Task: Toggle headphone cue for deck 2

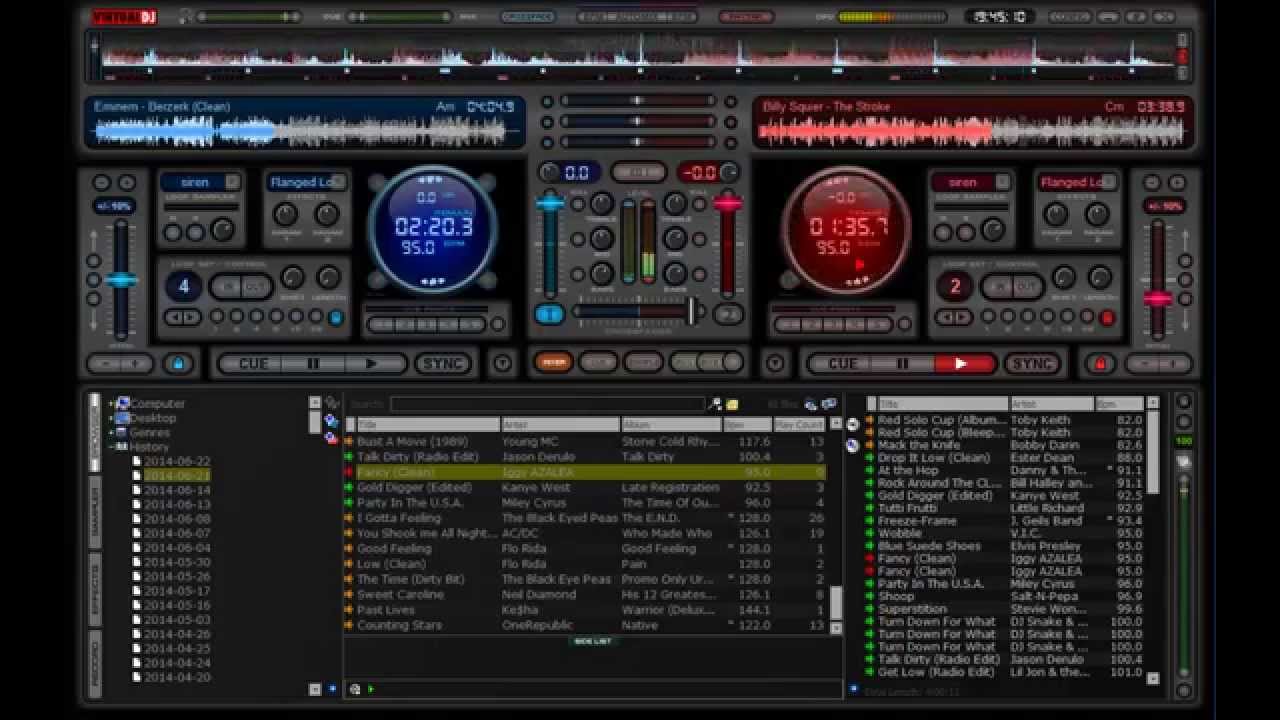Action: click(729, 314)
